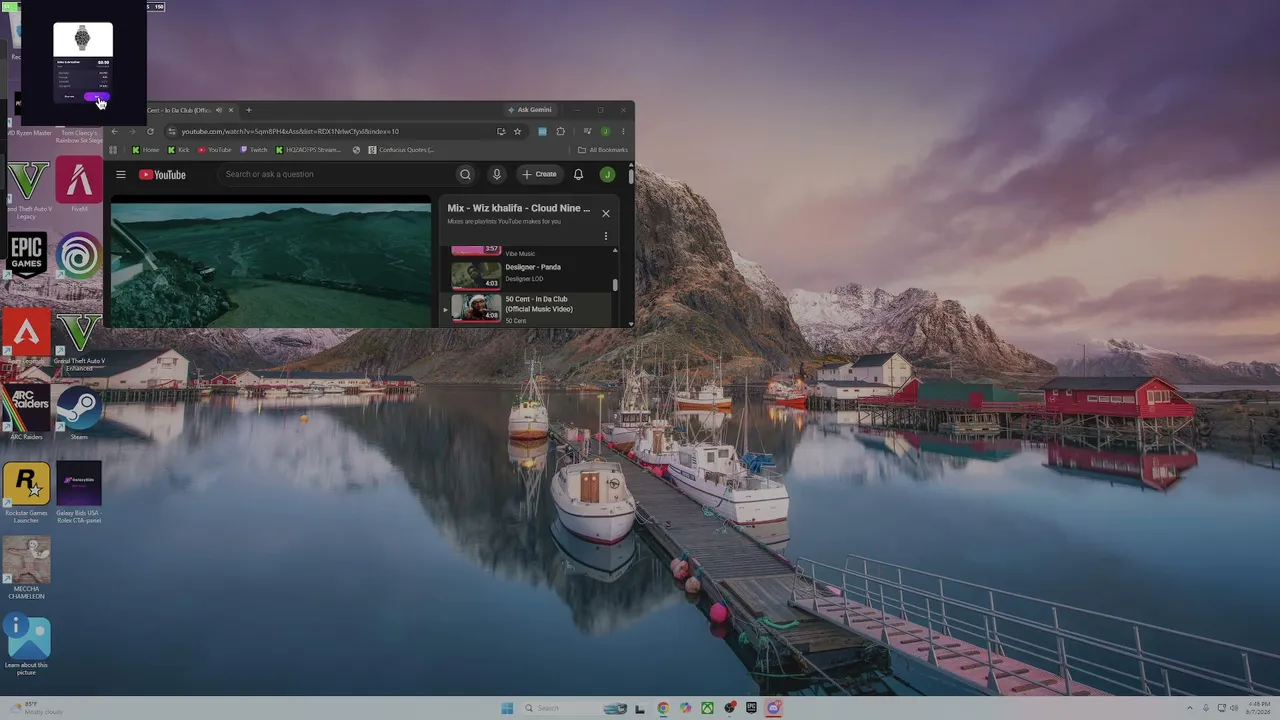Close the Mix playlist panel
The width and height of the screenshot is (1280, 720).
coord(605,213)
